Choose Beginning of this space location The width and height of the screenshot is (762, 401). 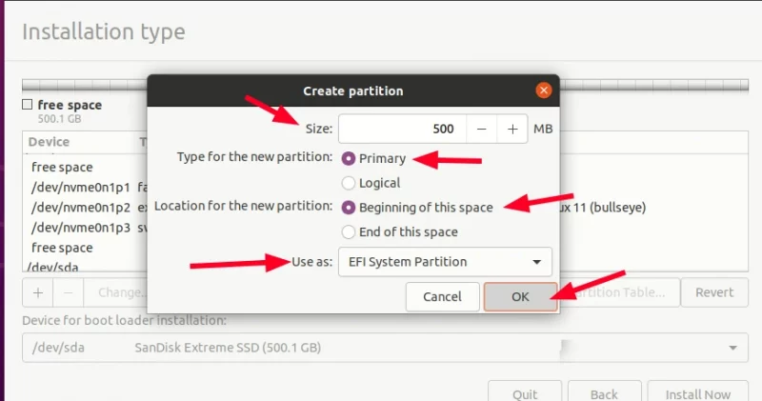(348, 207)
